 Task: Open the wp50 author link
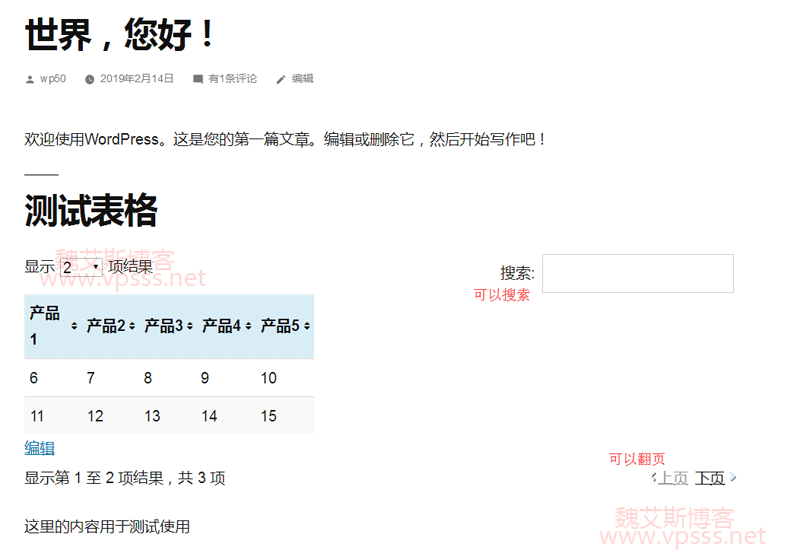click(53, 79)
